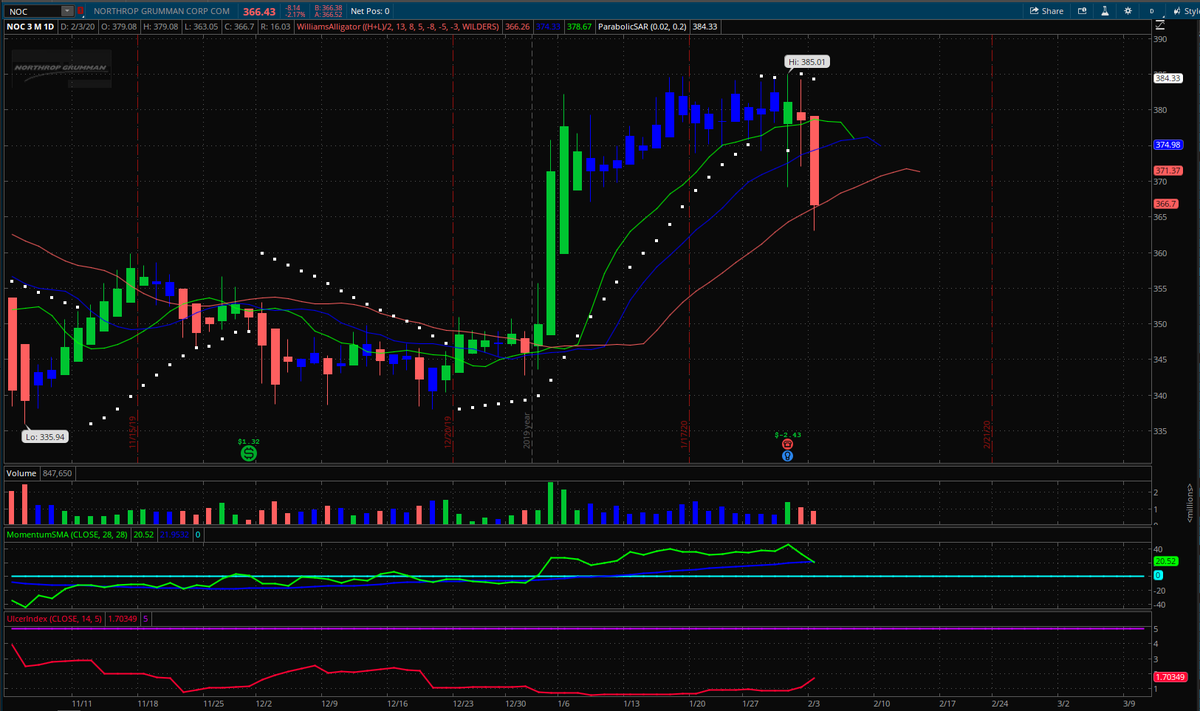1200x711 pixels.
Task: Click the Lo: 335.94 price bubble
Action: pyautogui.click(x=45, y=436)
